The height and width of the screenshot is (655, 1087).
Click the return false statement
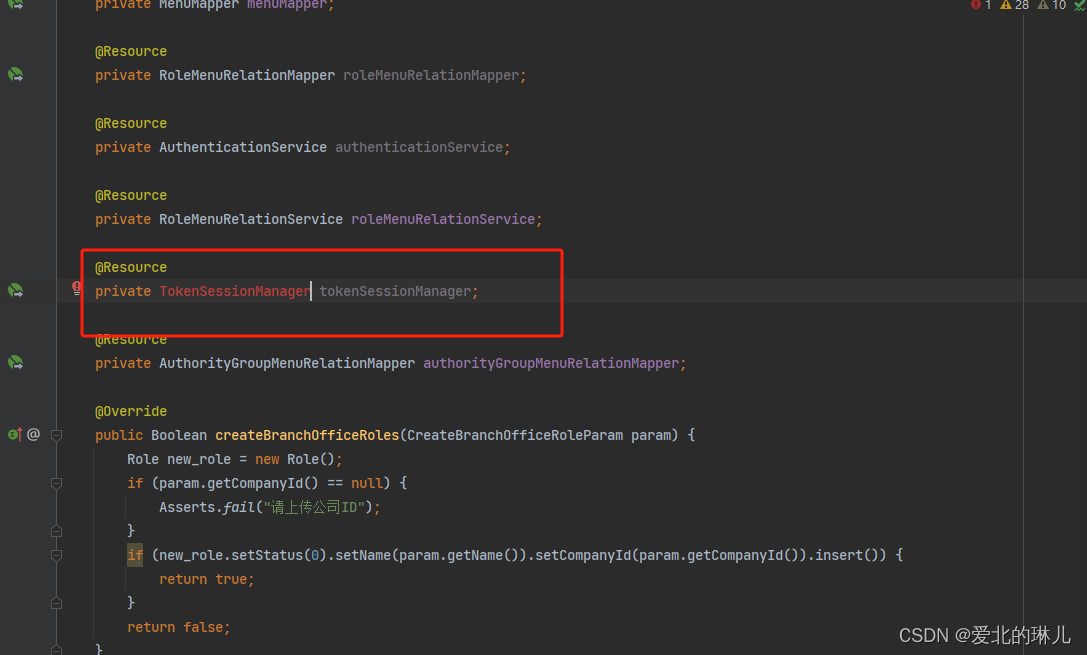coord(178,627)
